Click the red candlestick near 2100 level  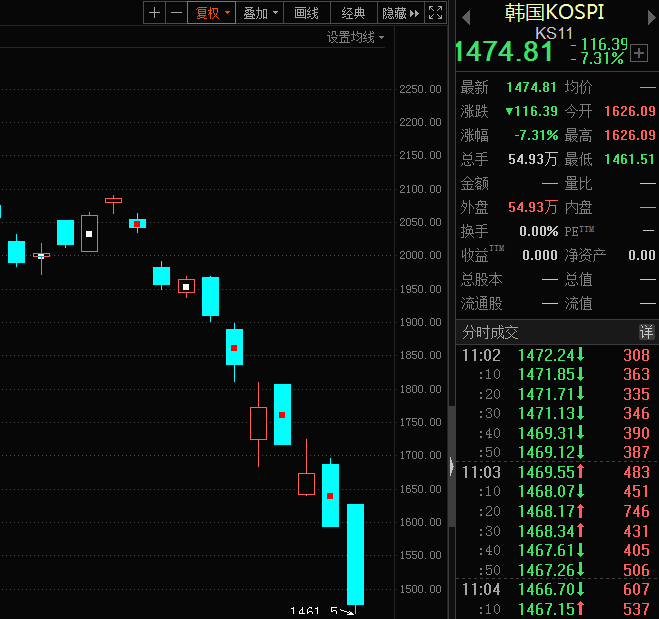coord(113,200)
